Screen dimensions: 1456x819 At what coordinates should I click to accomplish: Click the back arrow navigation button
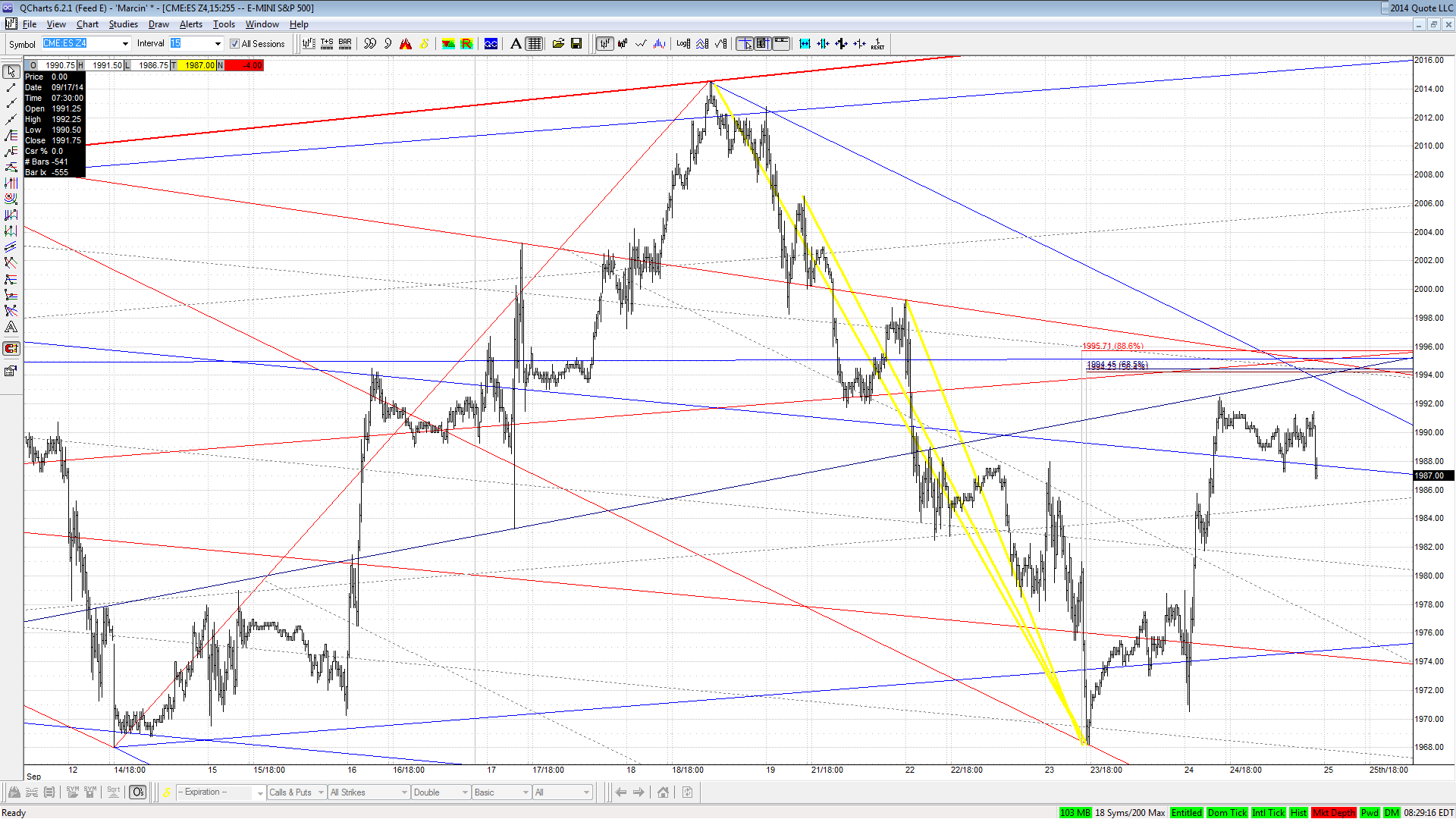[621, 792]
